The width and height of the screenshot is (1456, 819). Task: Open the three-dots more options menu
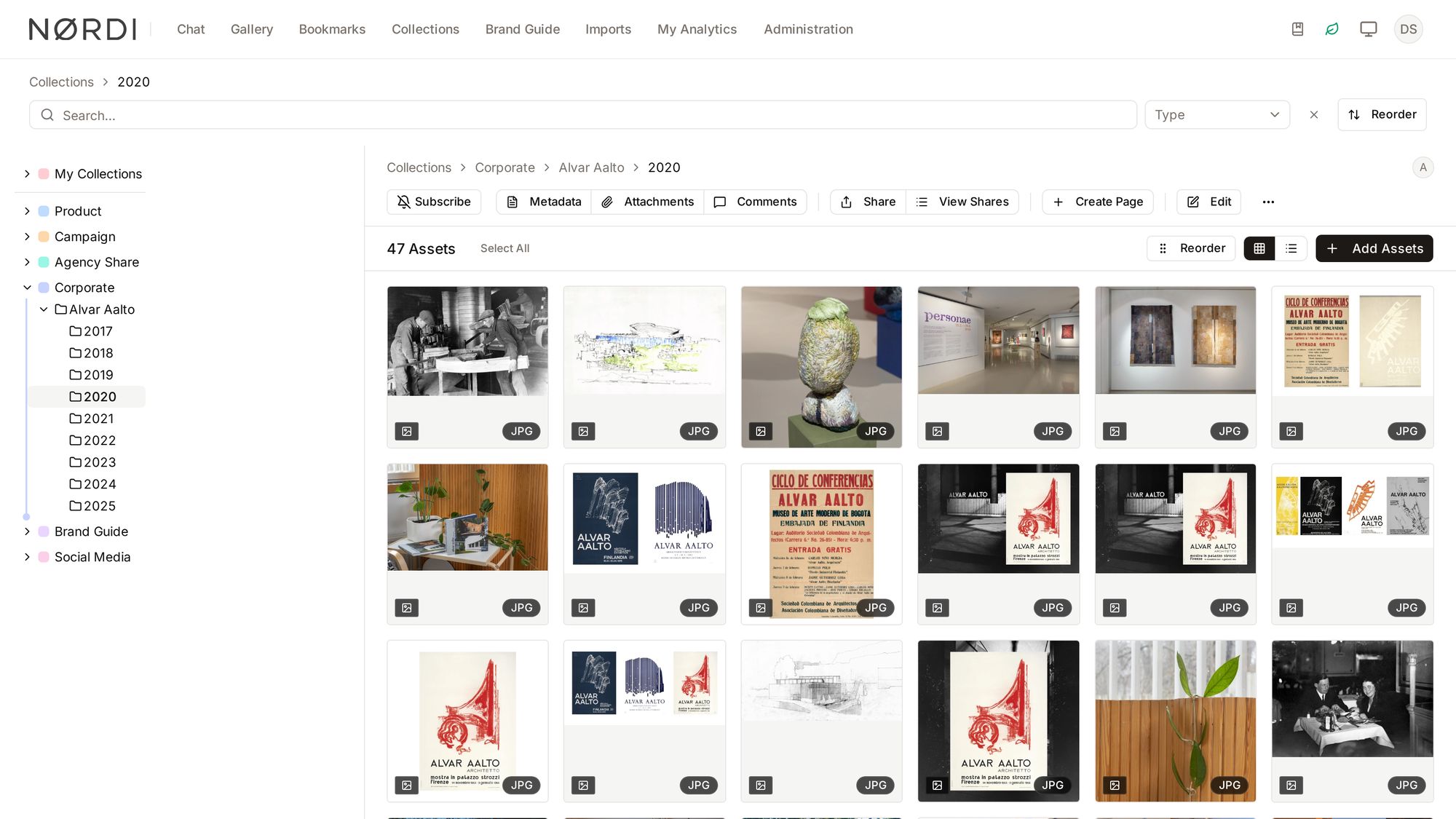tap(1268, 202)
